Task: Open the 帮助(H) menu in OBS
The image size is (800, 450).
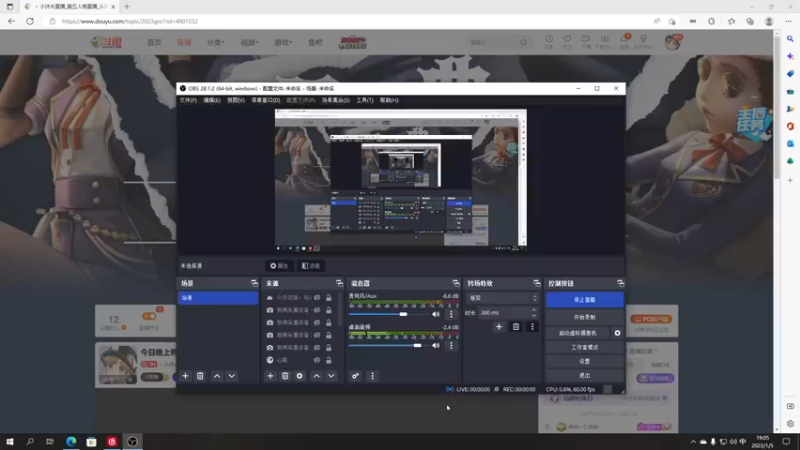Action: point(389,101)
